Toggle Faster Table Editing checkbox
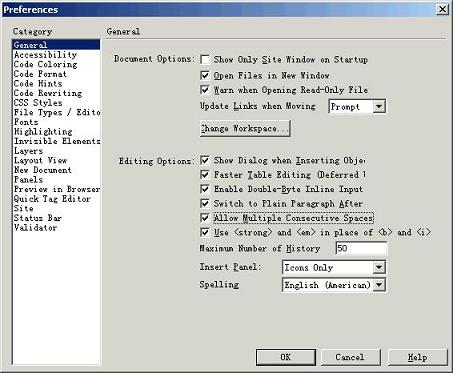 click(205, 175)
